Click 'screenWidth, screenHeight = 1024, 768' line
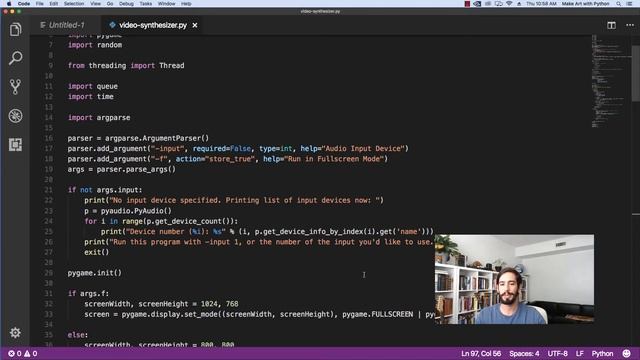The height and width of the screenshot is (360, 640). (x=161, y=304)
